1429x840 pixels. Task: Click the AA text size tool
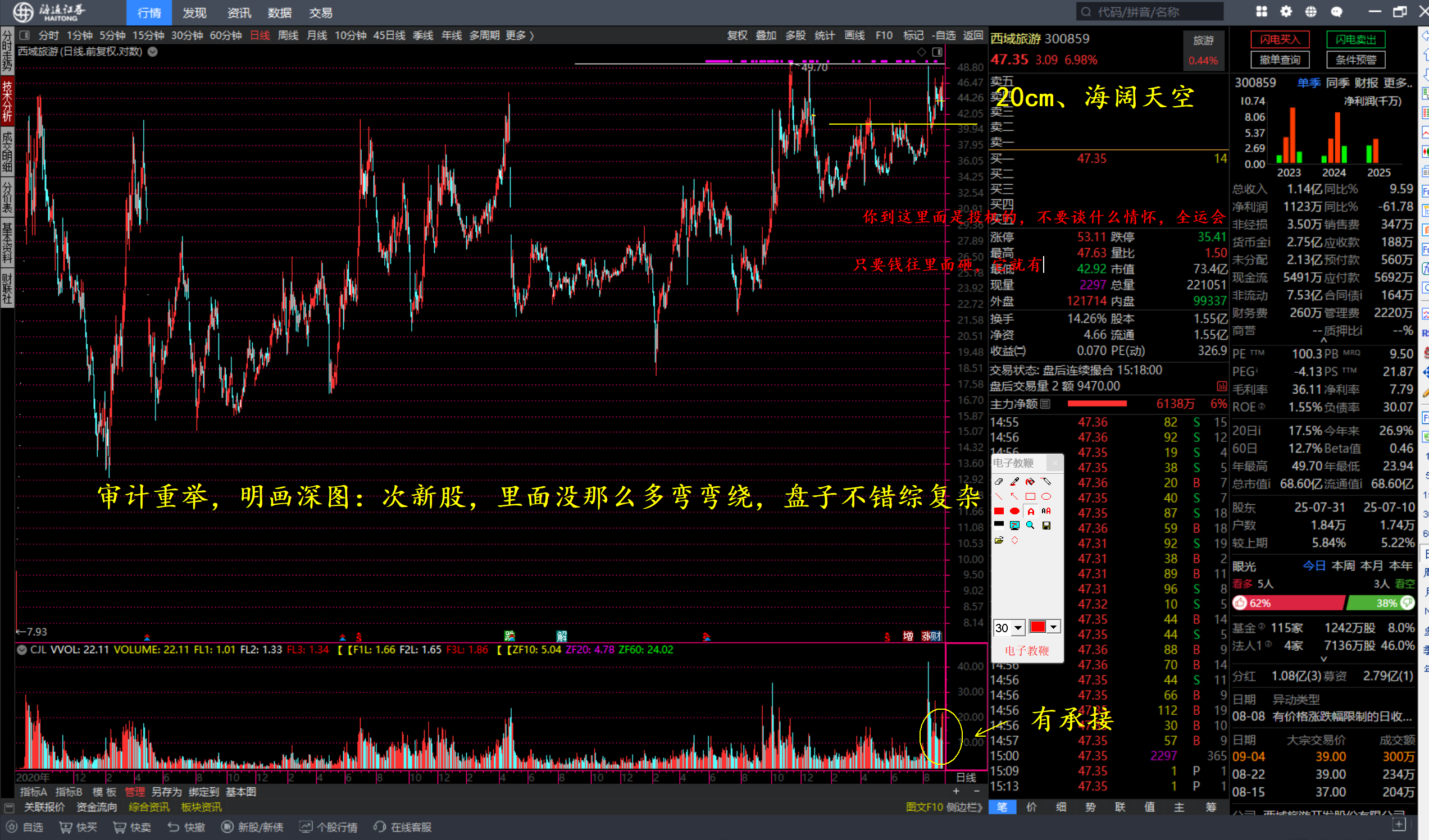click(x=1046, y=512)
